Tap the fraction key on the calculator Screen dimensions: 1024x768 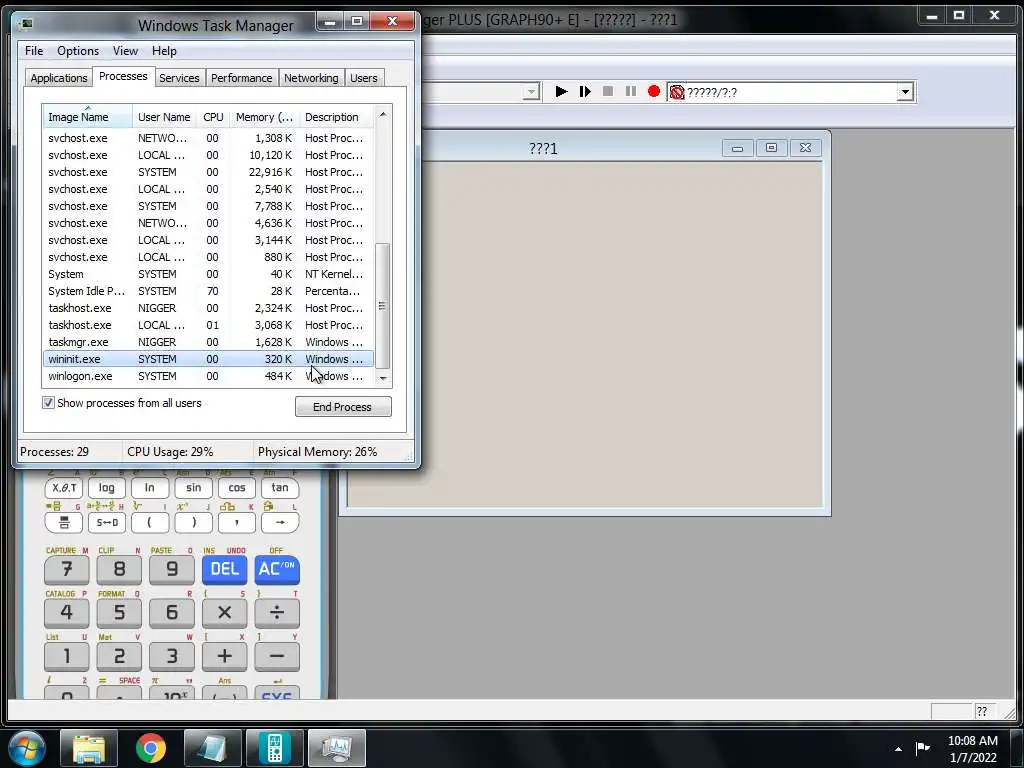click(x=64, y=522)
